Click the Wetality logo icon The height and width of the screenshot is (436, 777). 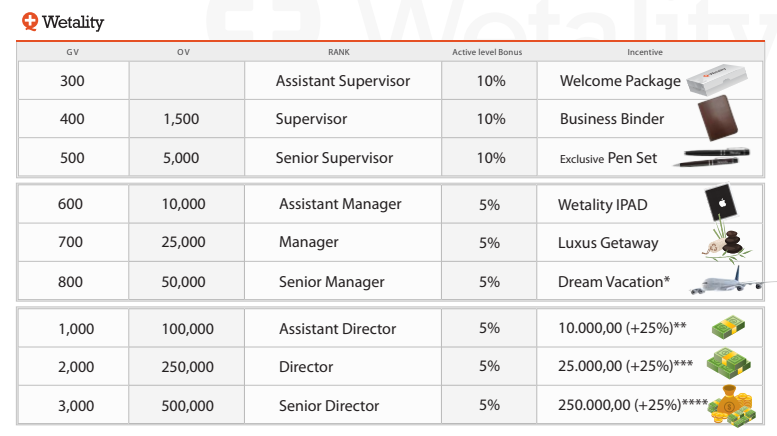coord(29,22)
